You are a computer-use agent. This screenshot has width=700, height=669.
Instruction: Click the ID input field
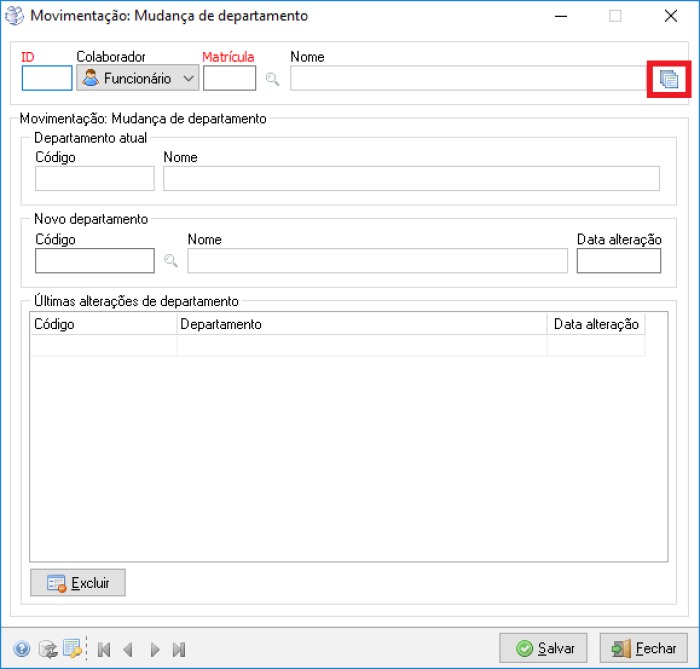[x=47, y=78]
